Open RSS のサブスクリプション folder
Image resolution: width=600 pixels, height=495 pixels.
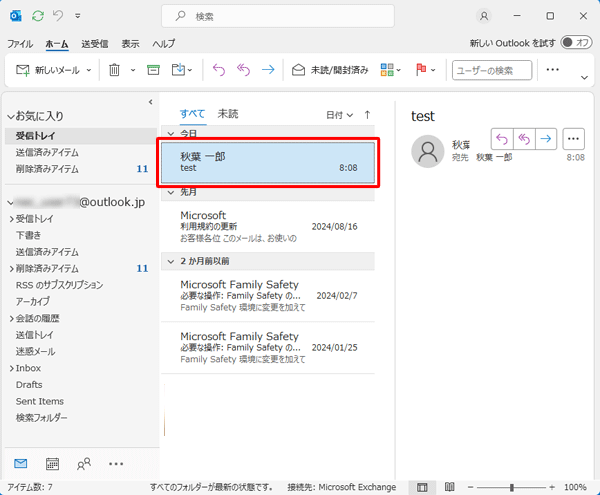click(59, 285)
